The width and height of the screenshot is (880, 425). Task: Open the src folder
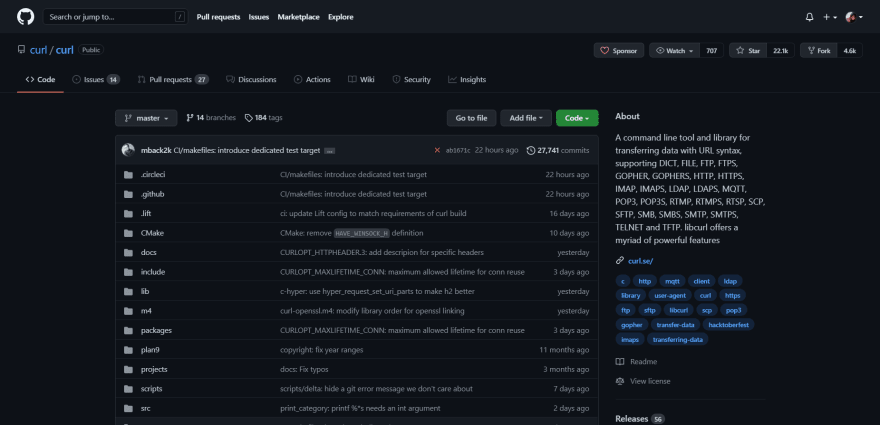pos(145,408)
